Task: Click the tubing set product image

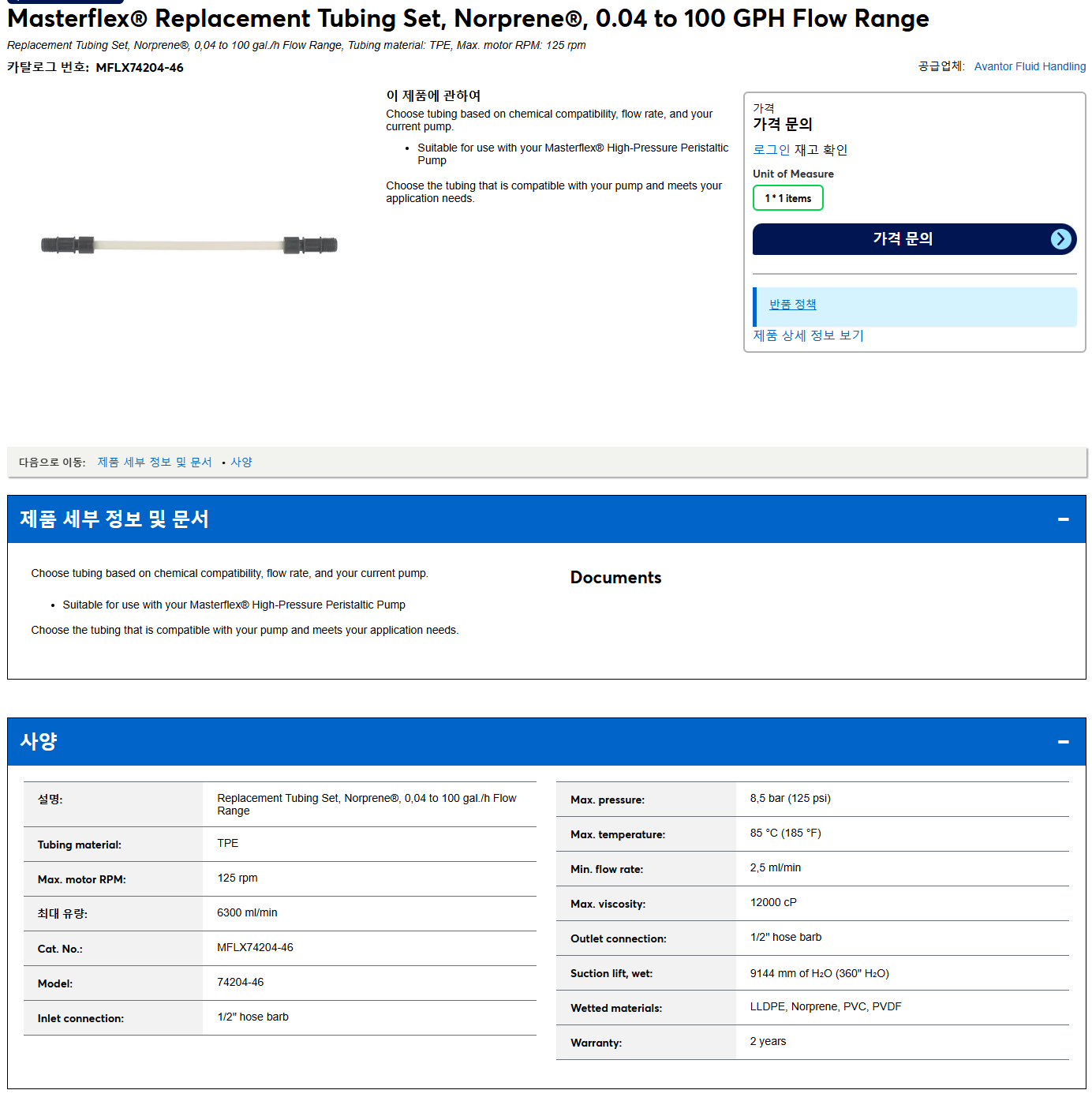Action: (189, 245)
